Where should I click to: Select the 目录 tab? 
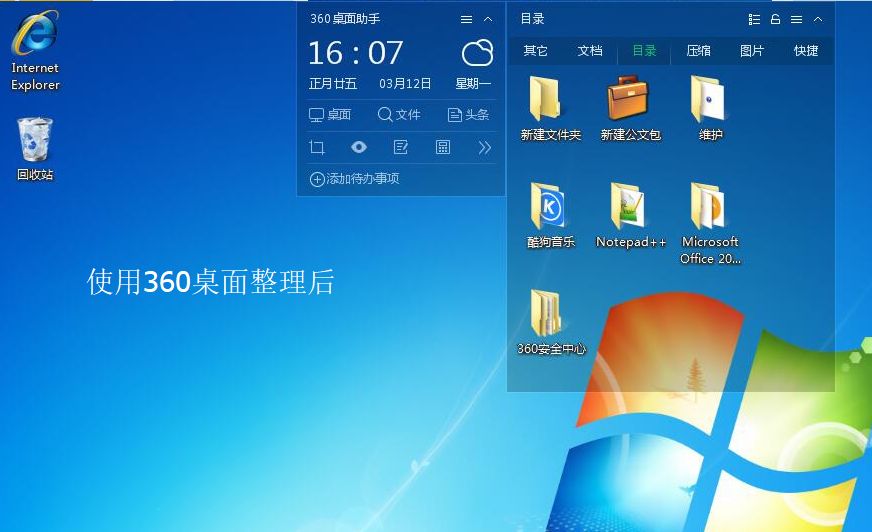pyautogui.click(x=645, y=51)
